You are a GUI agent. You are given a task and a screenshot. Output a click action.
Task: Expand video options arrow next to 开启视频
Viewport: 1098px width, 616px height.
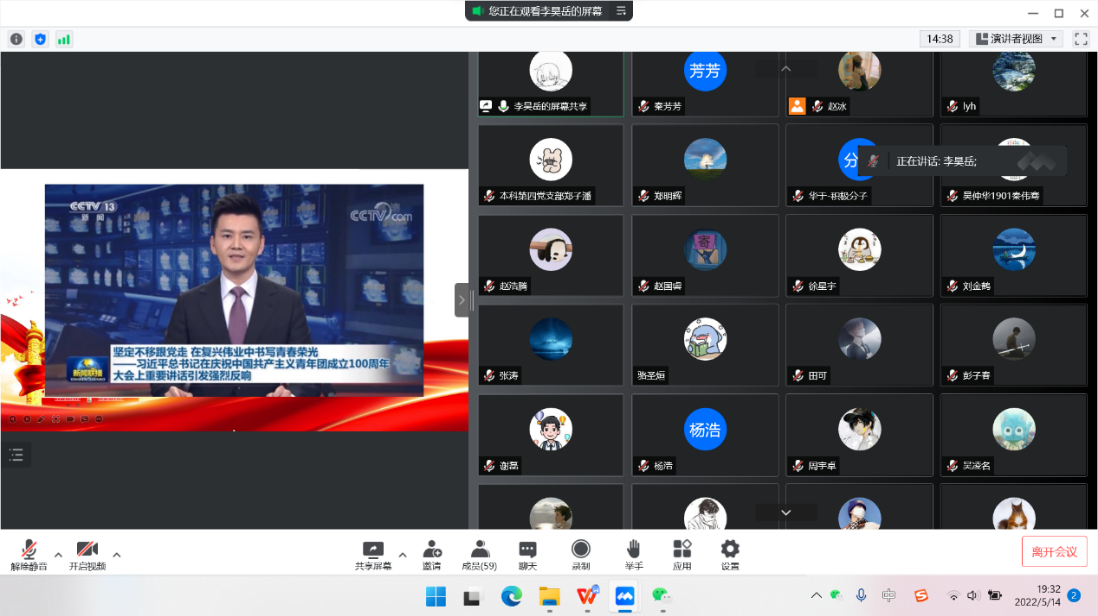click(117, 555)
